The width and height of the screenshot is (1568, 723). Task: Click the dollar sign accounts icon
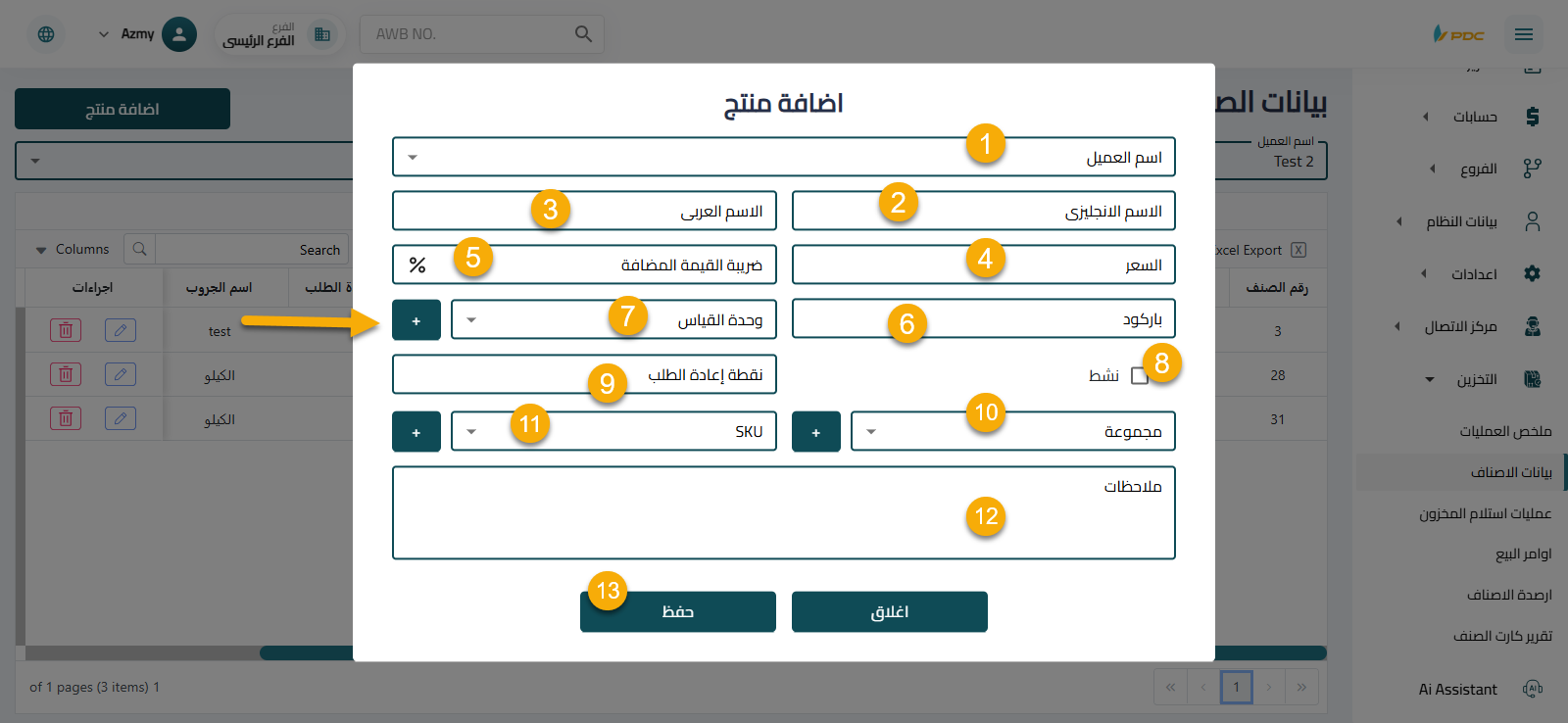point(1533,117)
